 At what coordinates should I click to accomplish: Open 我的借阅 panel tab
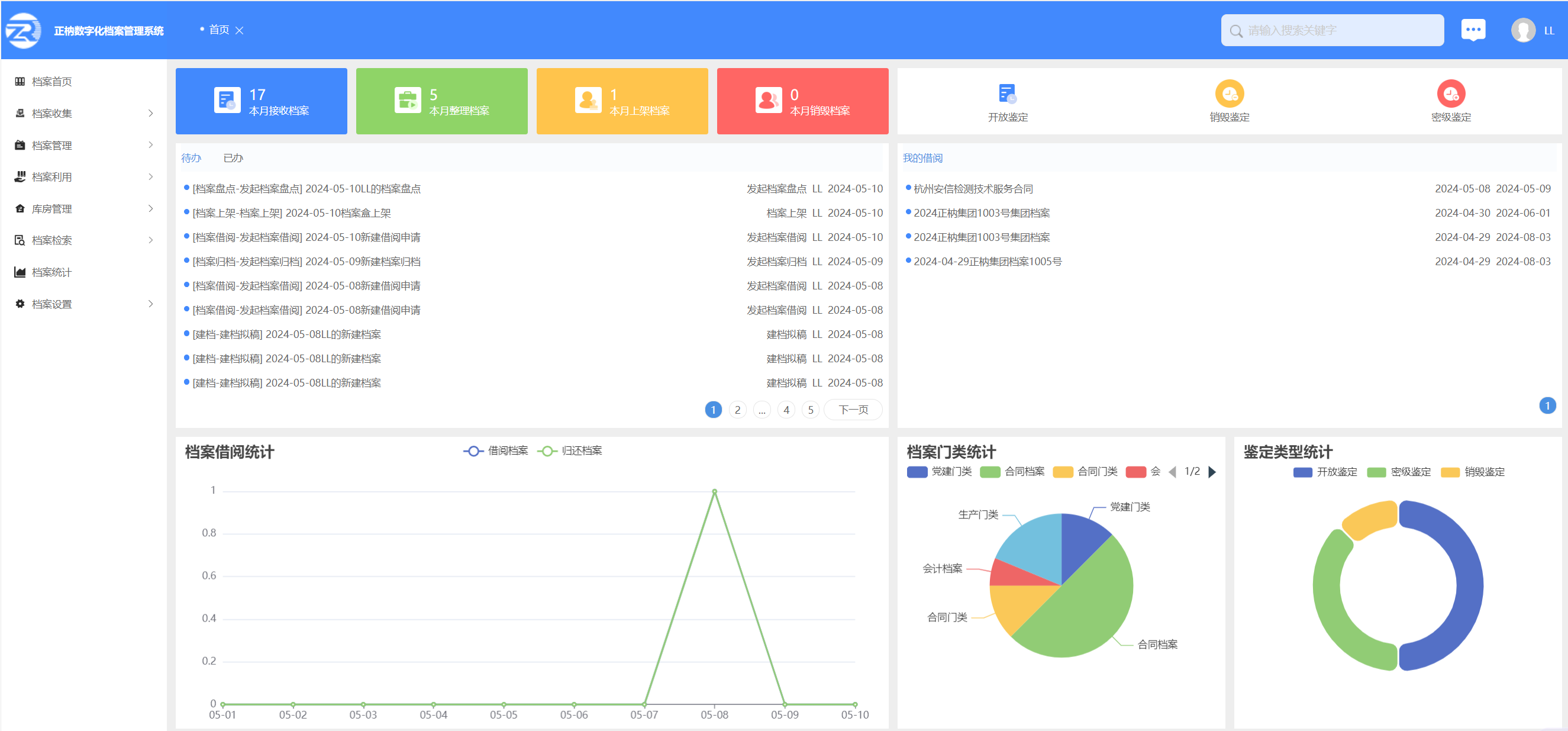click(922, 158)
